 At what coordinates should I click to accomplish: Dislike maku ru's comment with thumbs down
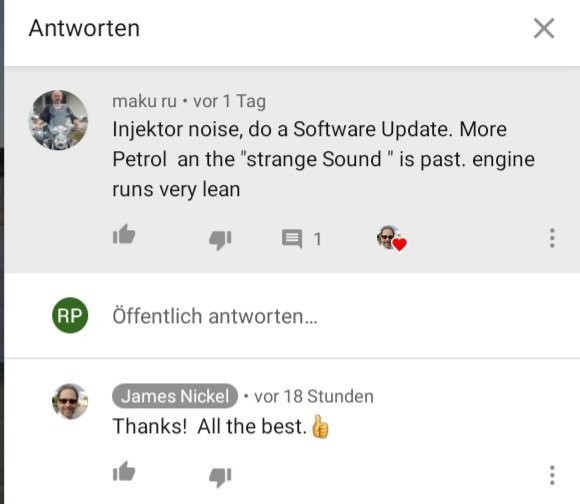[220, 240]
